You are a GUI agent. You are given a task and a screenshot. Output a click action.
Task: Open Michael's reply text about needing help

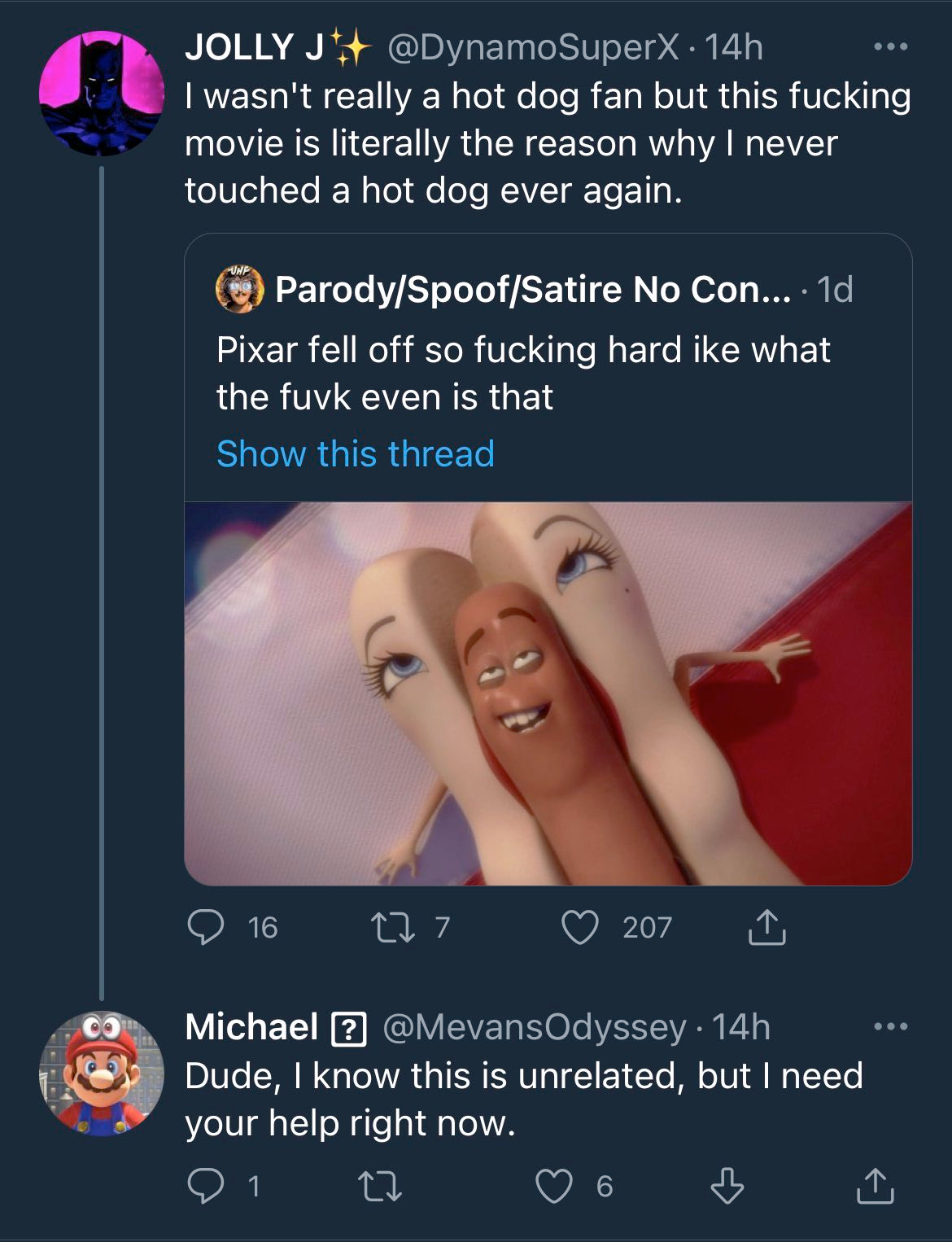[523, 1099]
